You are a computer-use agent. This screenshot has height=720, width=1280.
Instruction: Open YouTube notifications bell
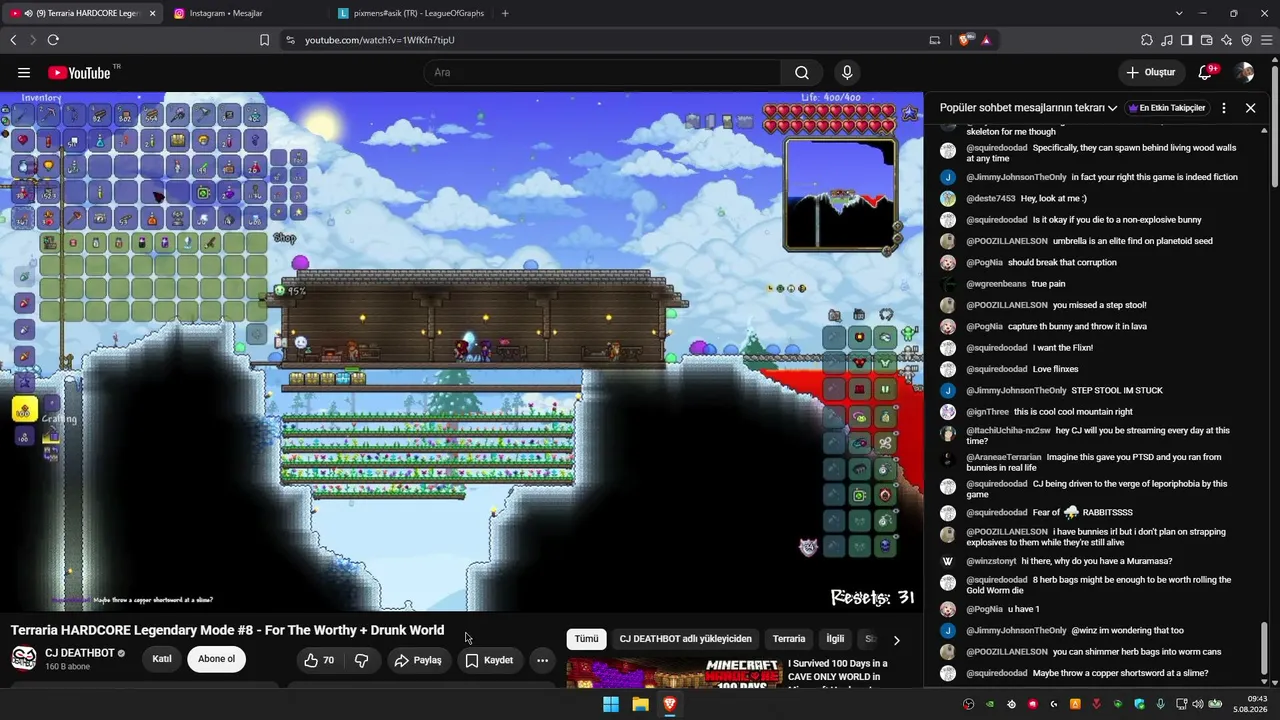(1205, 72)
